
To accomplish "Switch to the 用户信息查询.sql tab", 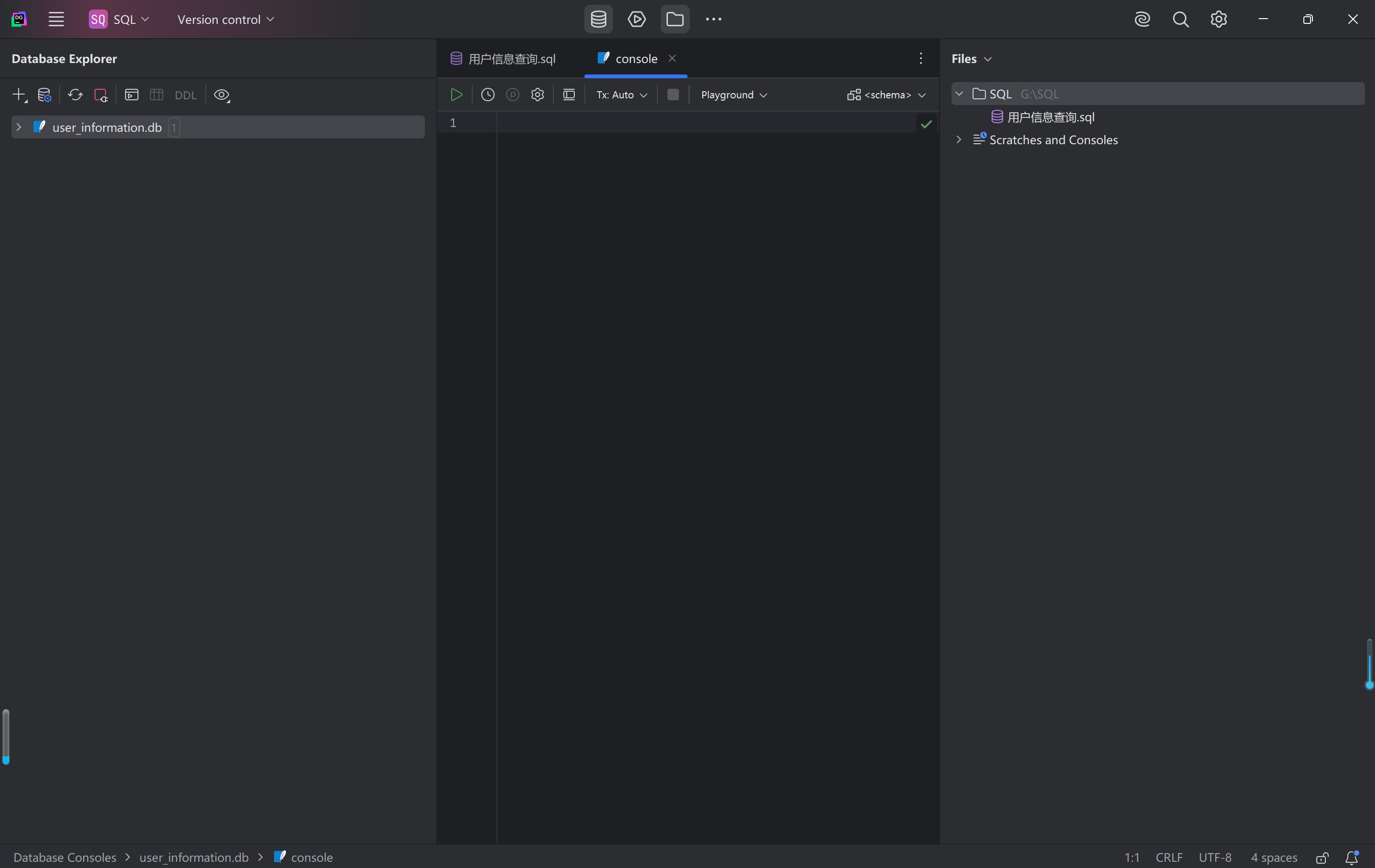I will 511,59.
